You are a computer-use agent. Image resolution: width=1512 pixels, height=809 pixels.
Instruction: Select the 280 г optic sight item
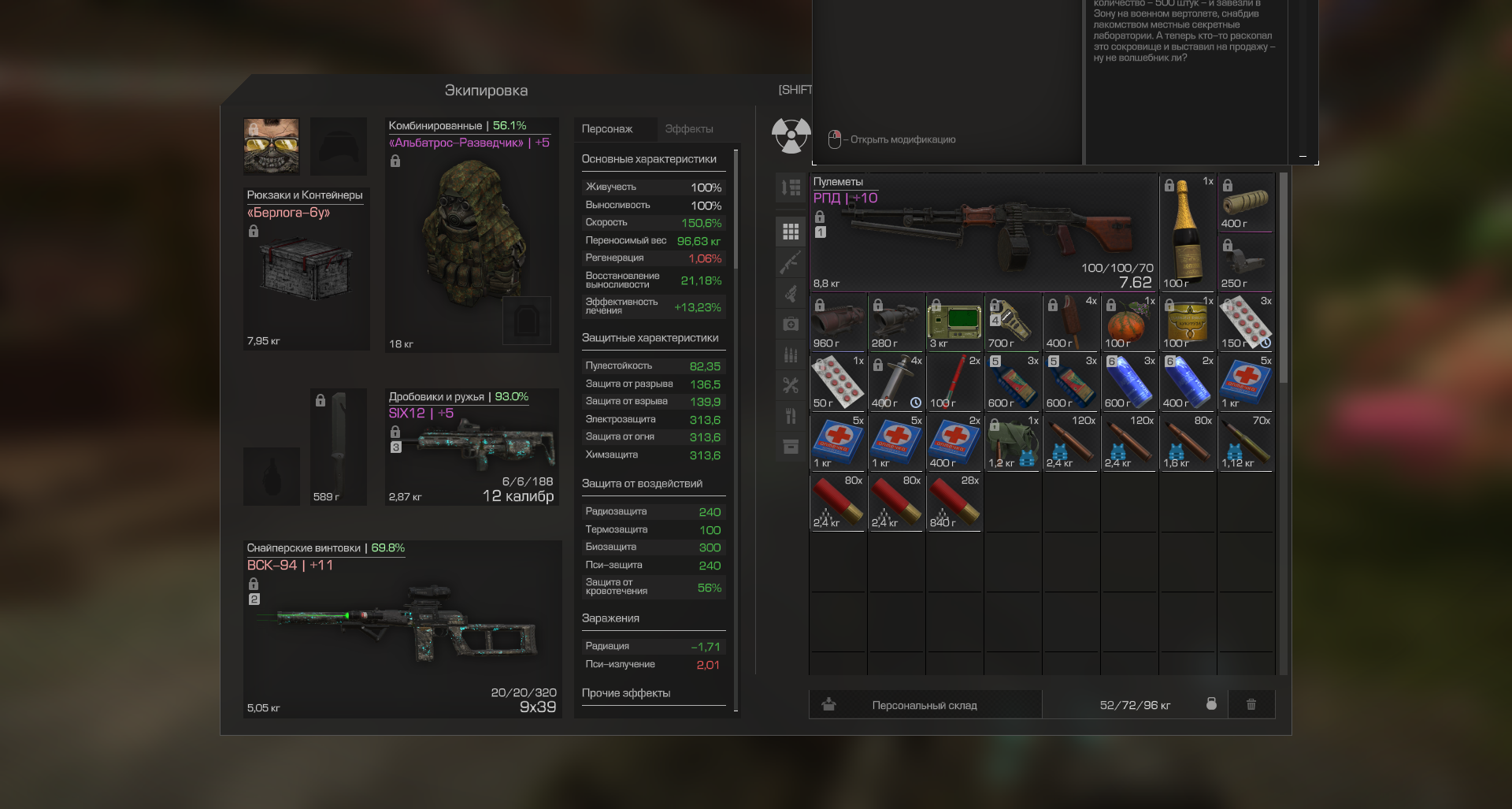[896, 323]
